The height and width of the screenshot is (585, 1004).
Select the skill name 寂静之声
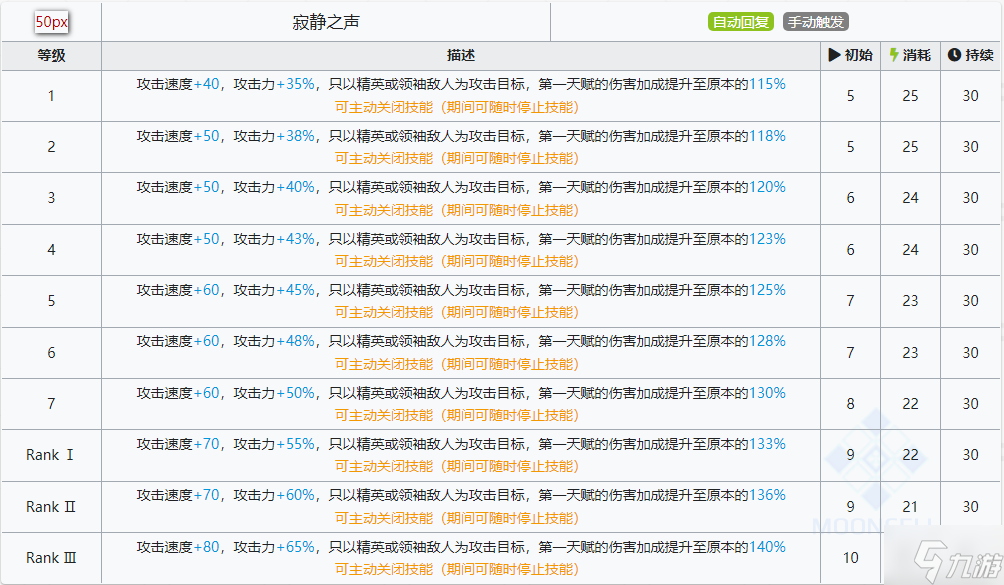(x=326, y=22)
